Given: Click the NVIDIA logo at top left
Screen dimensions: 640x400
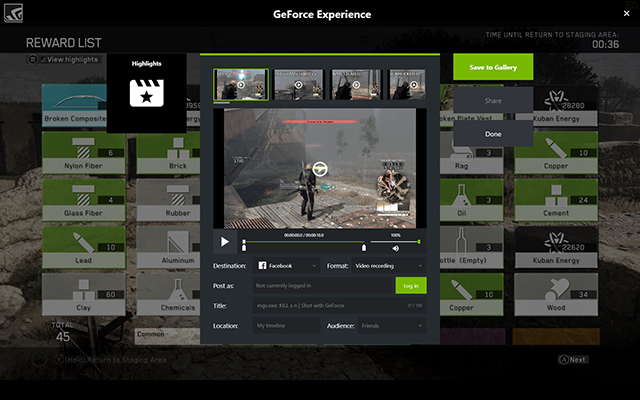Looking at the screenshot, I should coord(13,13).
